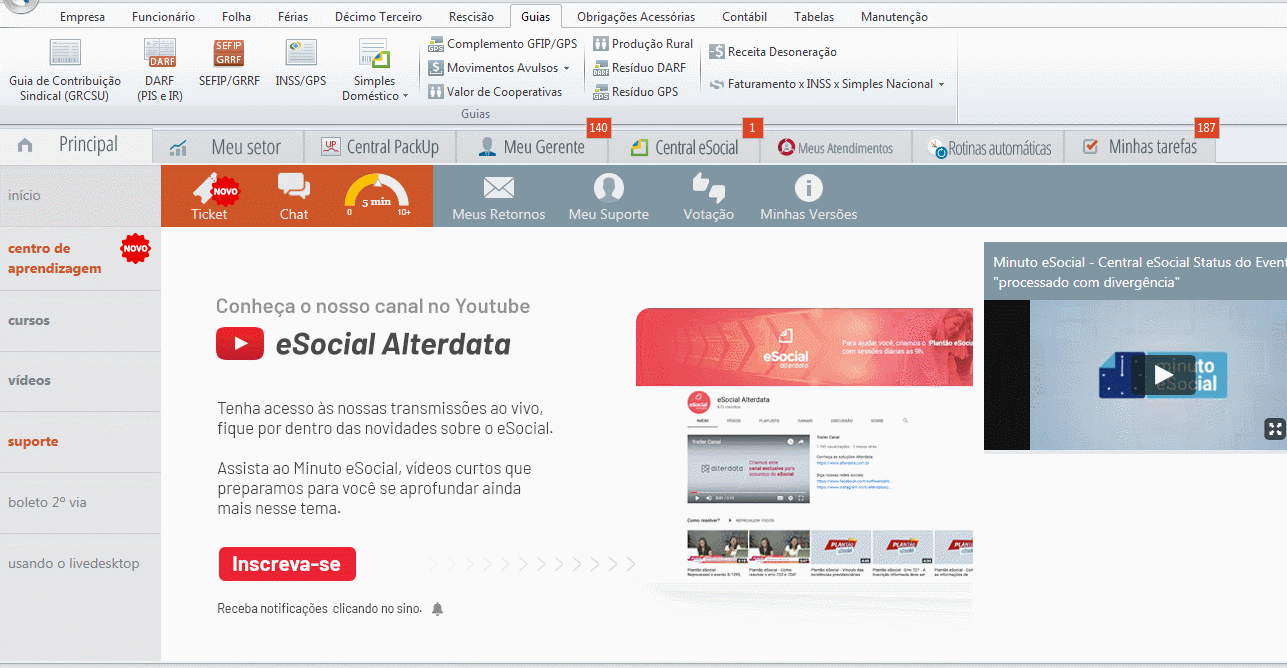This screenshot has height=668, width=1287.
Task: Expand the Minuto eSocial video to fullscreen
Action: [1274, 430]
